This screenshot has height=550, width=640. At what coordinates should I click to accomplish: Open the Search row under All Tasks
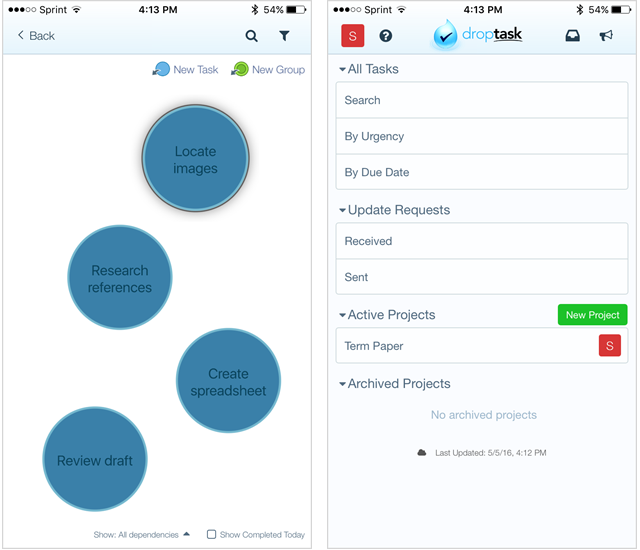(482, 100)
